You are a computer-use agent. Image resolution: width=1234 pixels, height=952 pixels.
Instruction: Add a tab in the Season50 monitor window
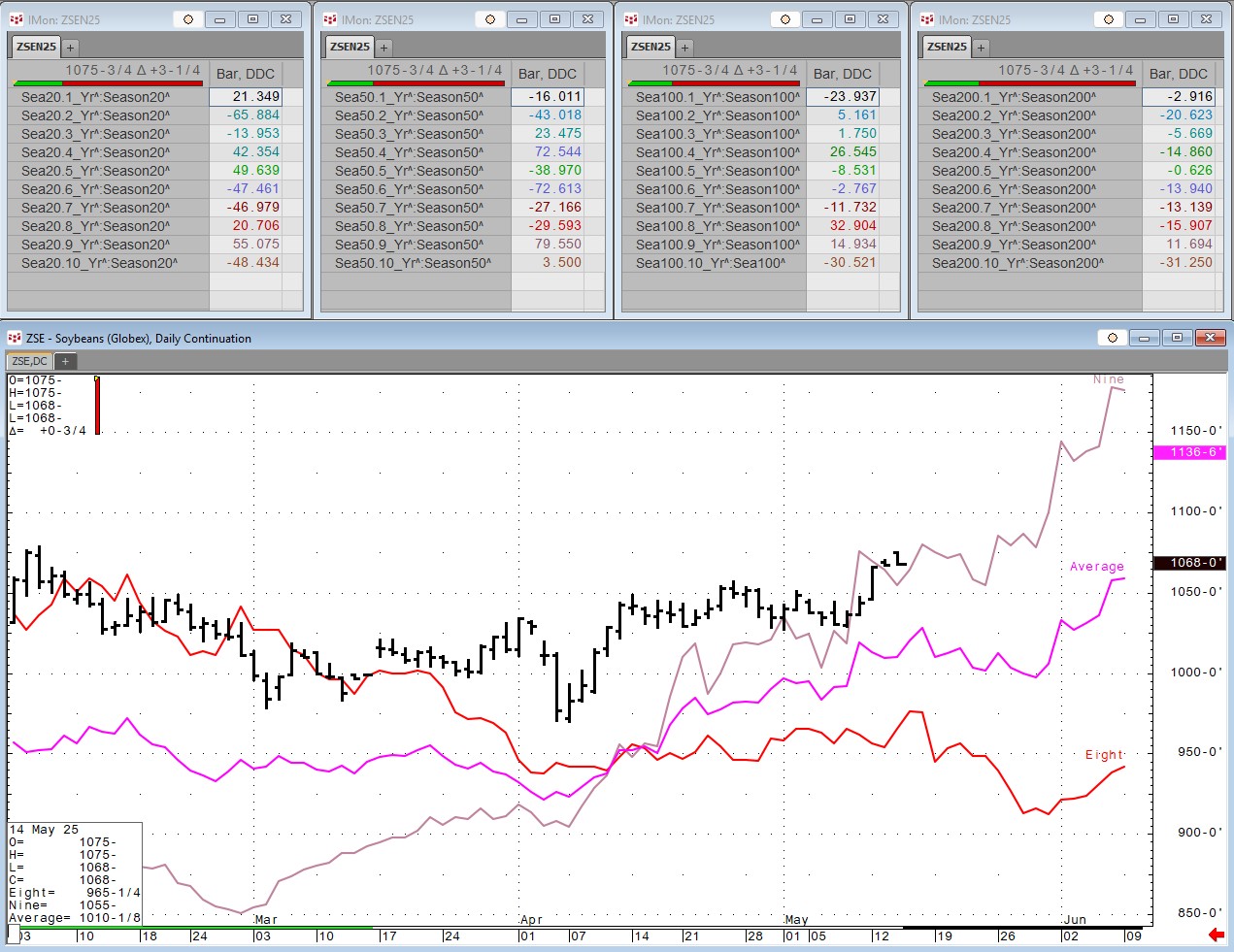[384, 48]
